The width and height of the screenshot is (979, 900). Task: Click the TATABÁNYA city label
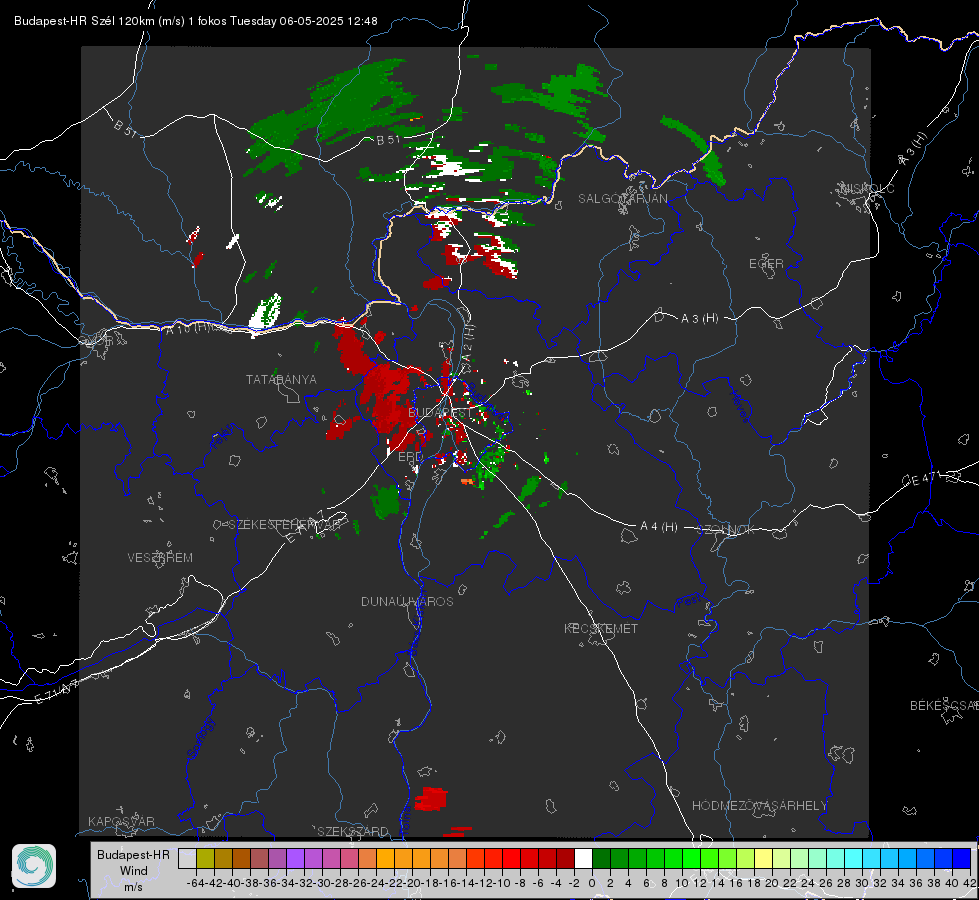tap(281, 380)
